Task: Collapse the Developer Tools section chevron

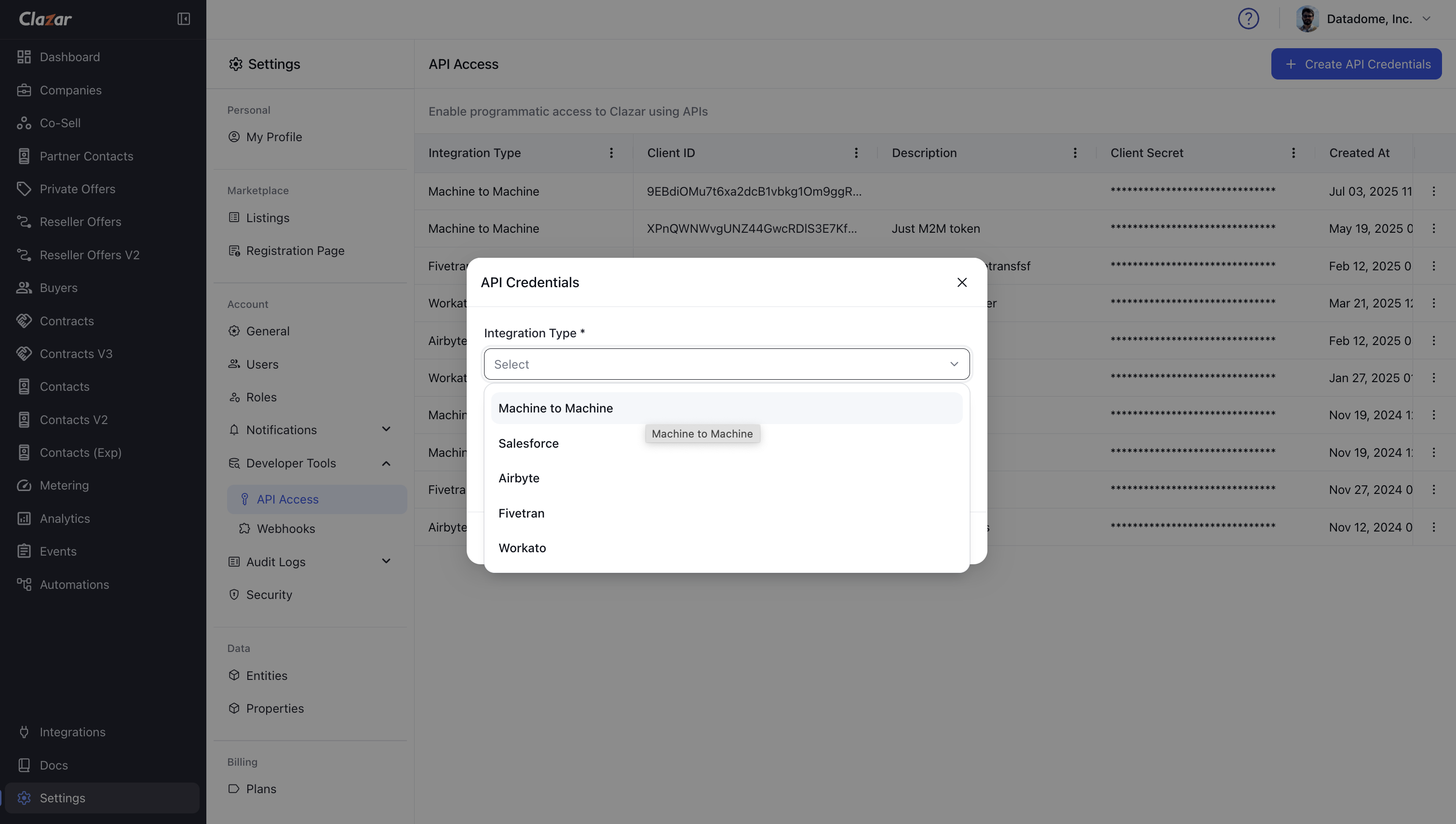Action: [x=386, y=464]
